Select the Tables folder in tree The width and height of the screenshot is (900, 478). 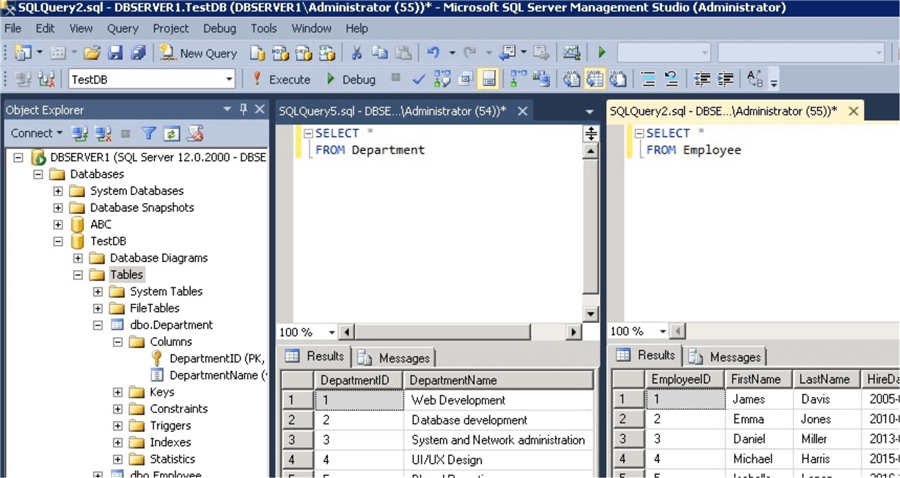click(126, 274)
